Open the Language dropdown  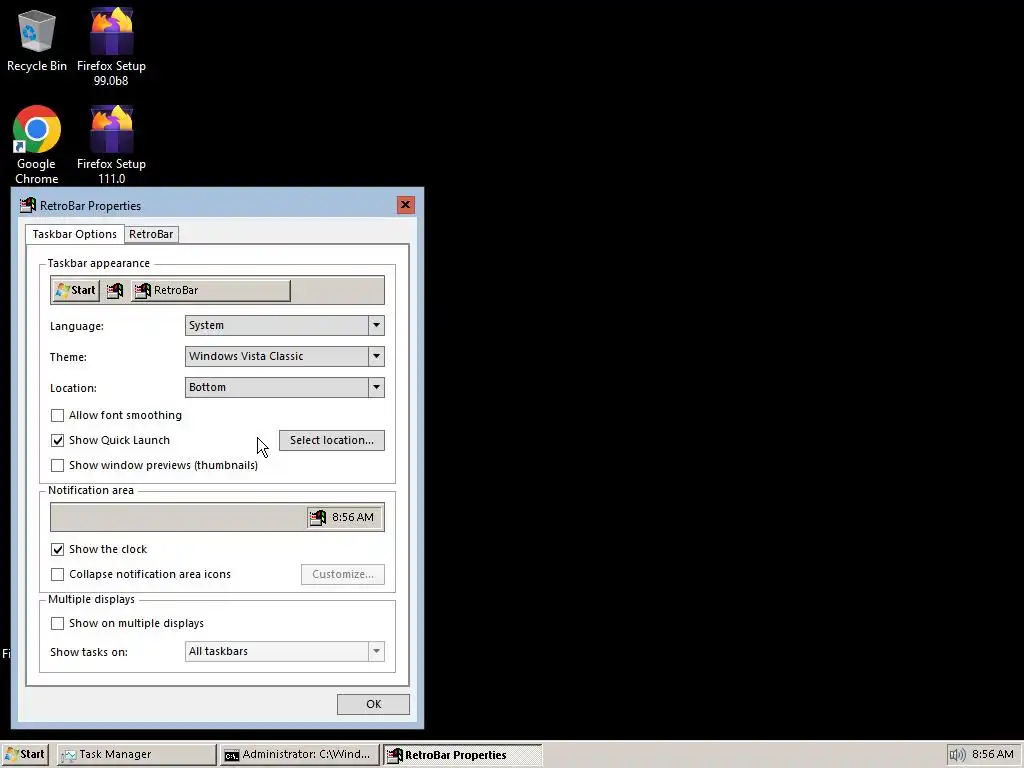point(285,325)
